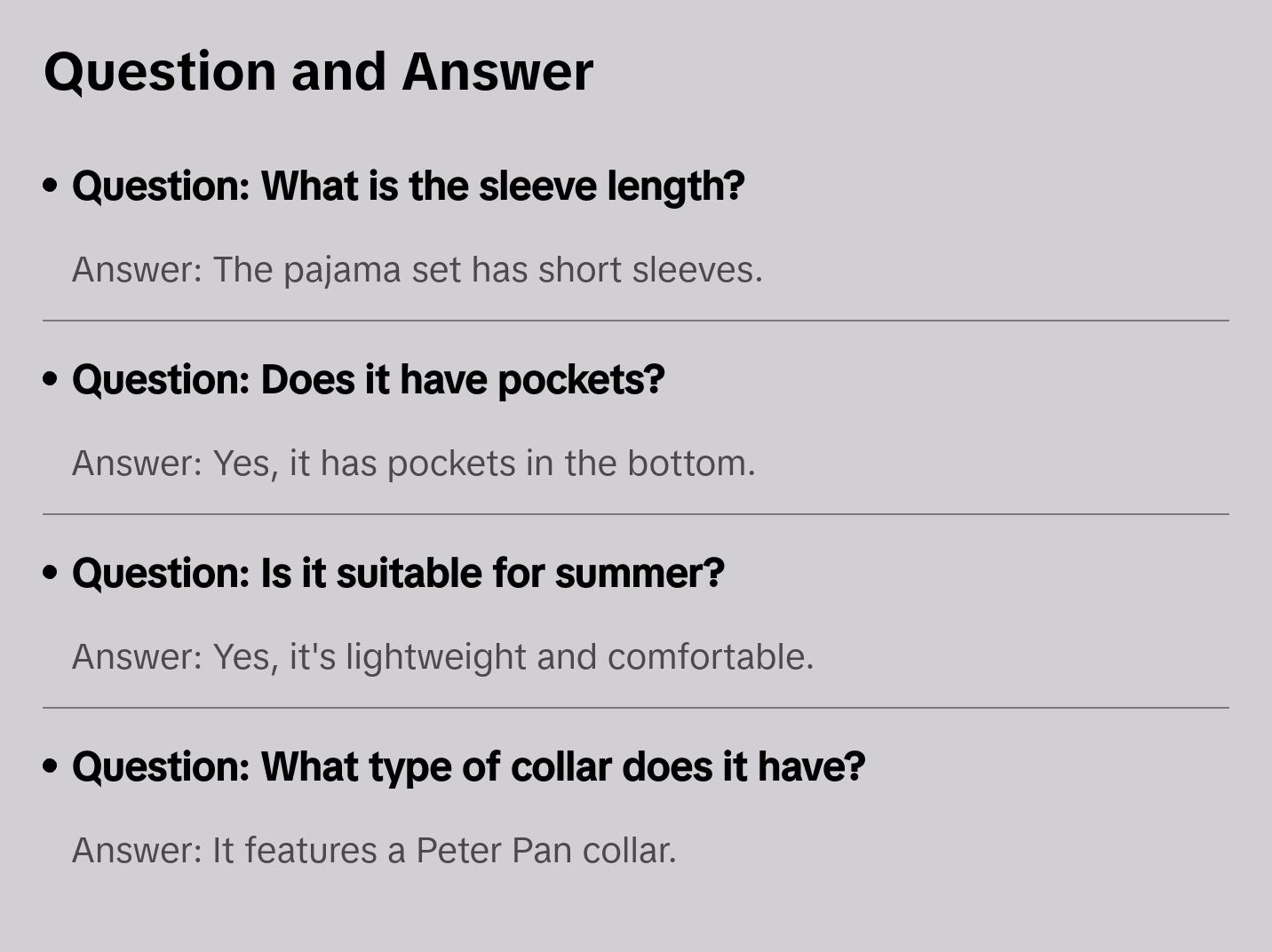
Task: Click the words "Peter Pan" in the answer
Action: tap(493, 851)
